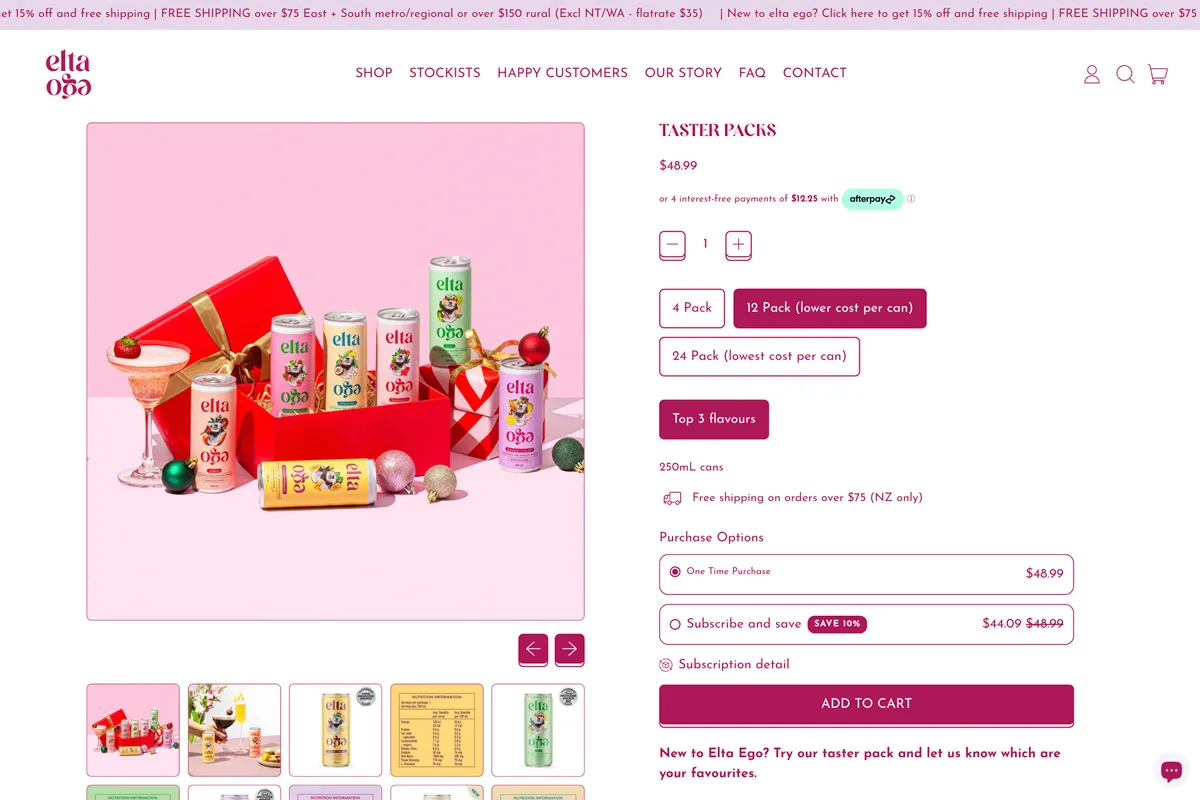1200x800 pixels.
Task: Click the elta ego logo
Action: (x=68, y=75)
